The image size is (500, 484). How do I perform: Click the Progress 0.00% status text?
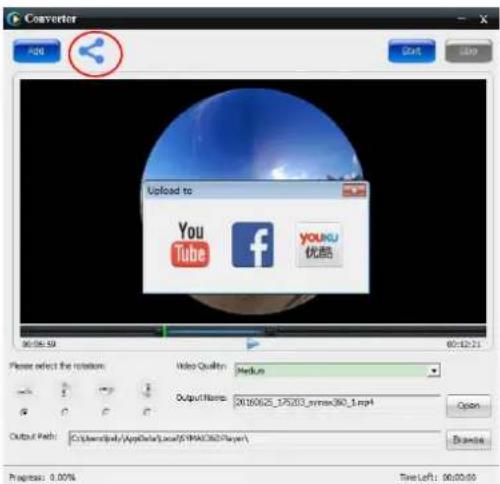point(42,477)
